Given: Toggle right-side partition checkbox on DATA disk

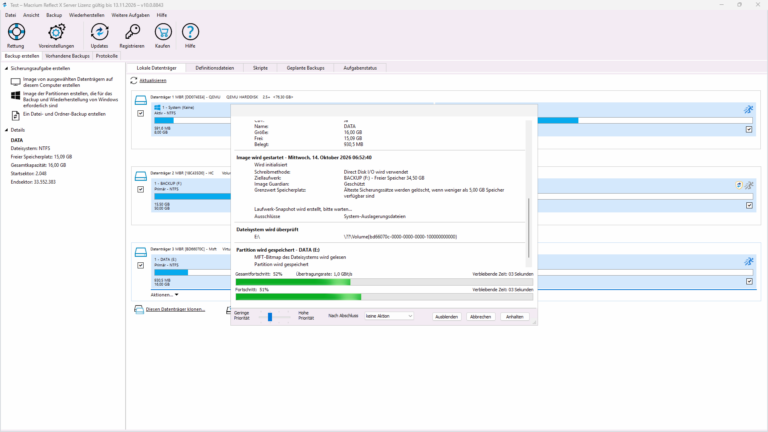Looking at the screenshot, I should tap(749, 281).
